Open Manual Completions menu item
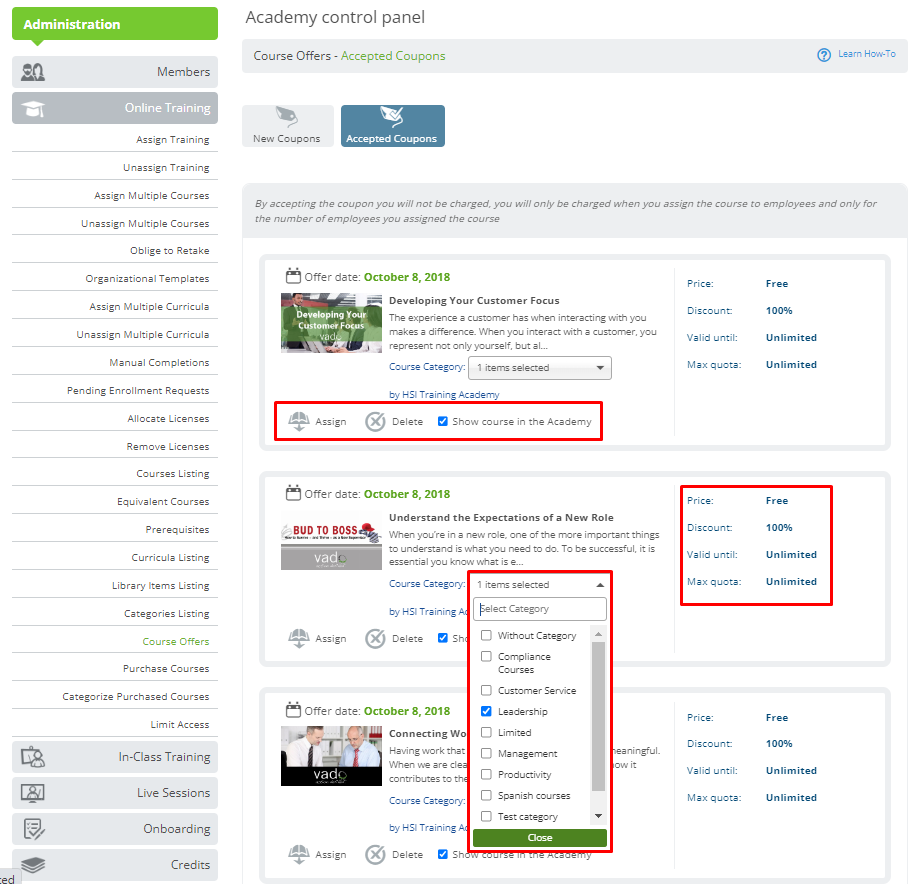Viewport: 911px width, 884px height. tap(159, 362)
